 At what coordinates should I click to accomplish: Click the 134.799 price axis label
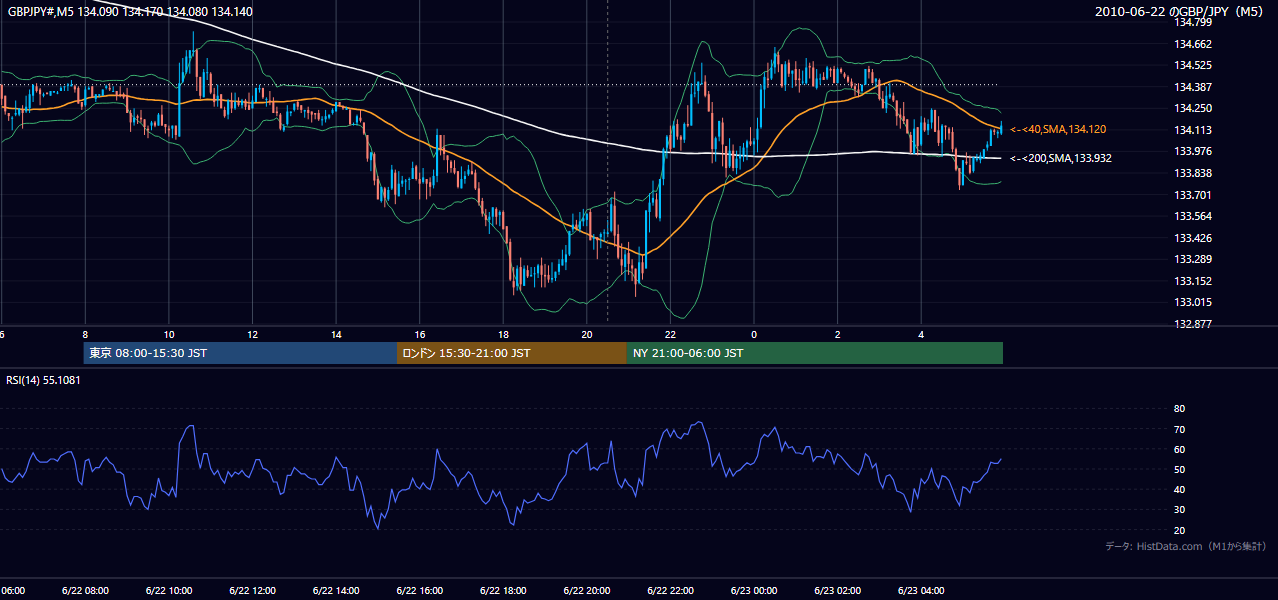[x=1191, y=22]
